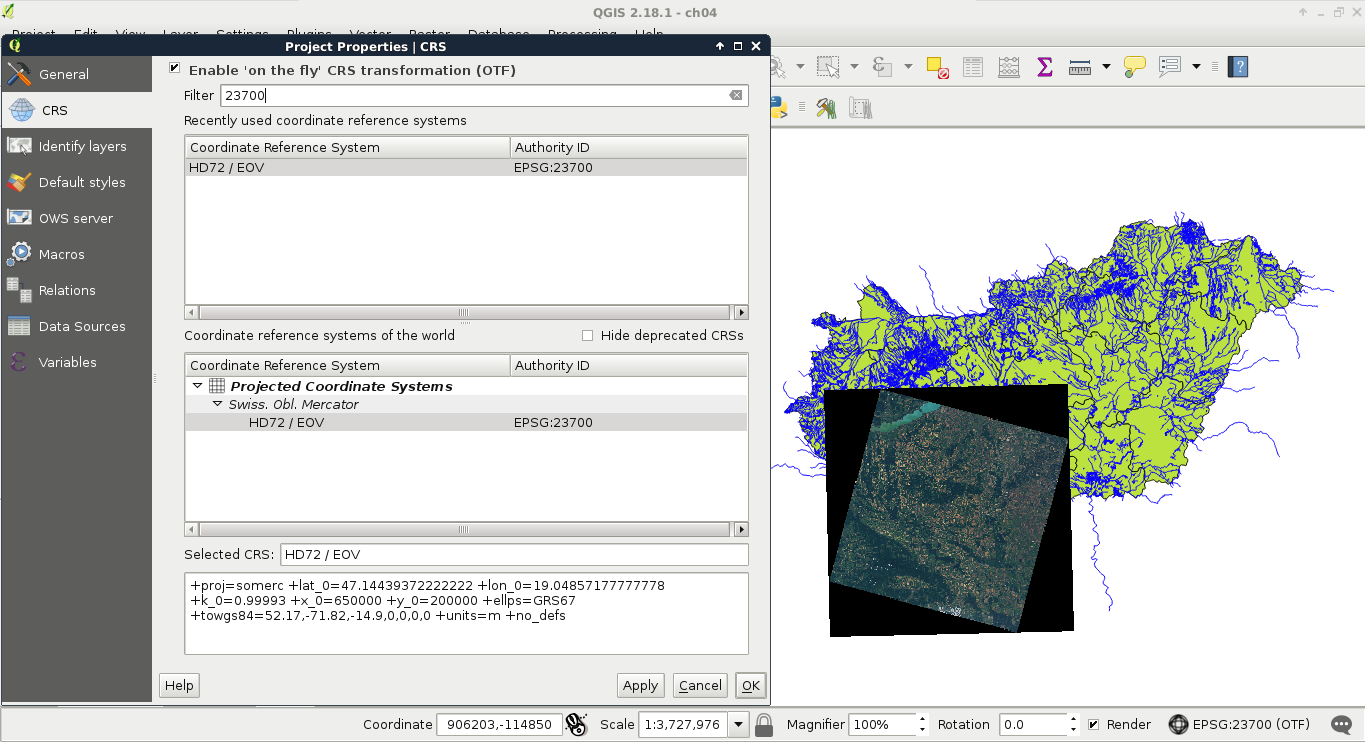Enable Hide deprecated CRSs checkbox
Screen dimensions: 1365x742
coord(588,336)
